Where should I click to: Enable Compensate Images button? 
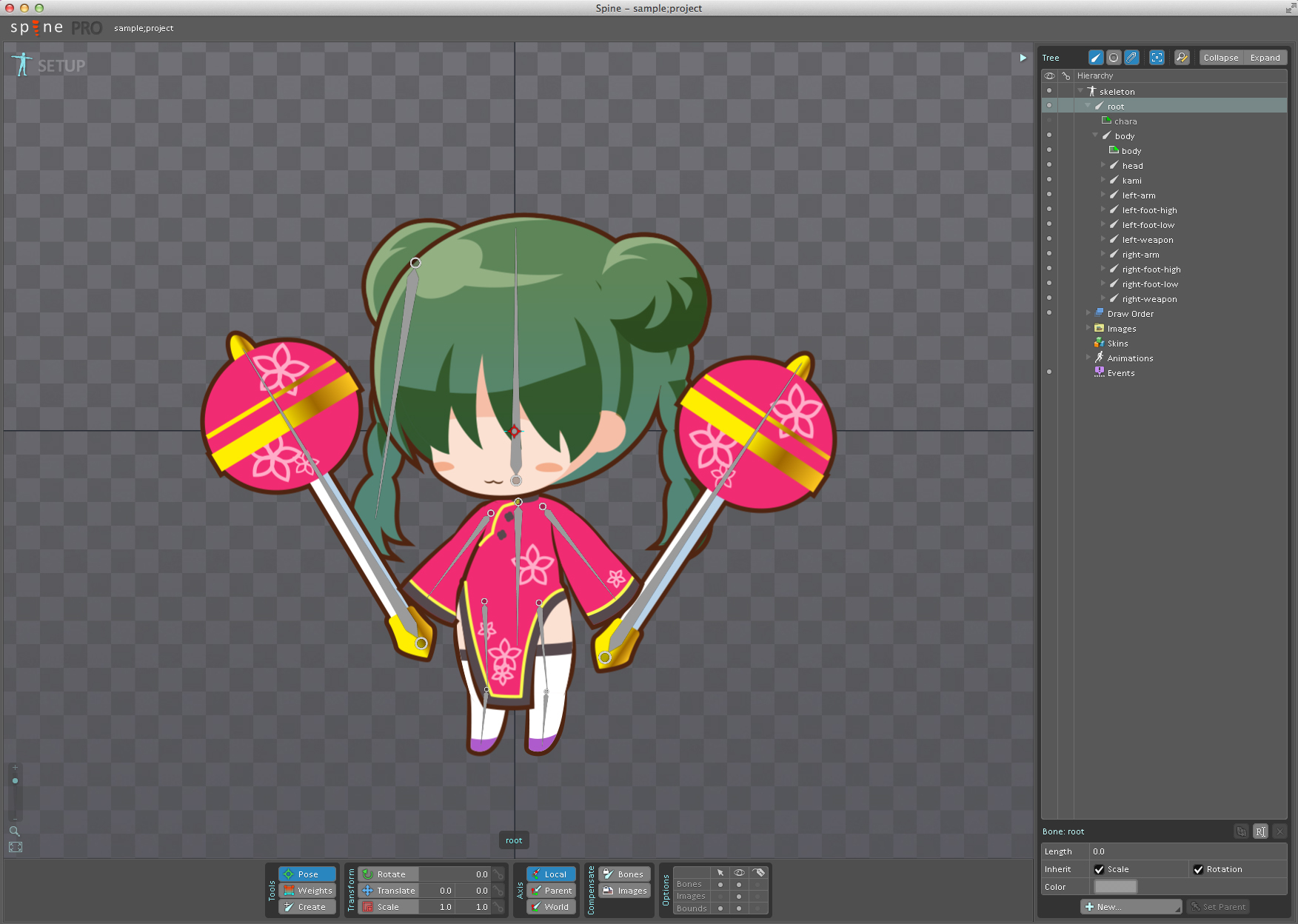[x=625, y=891]
